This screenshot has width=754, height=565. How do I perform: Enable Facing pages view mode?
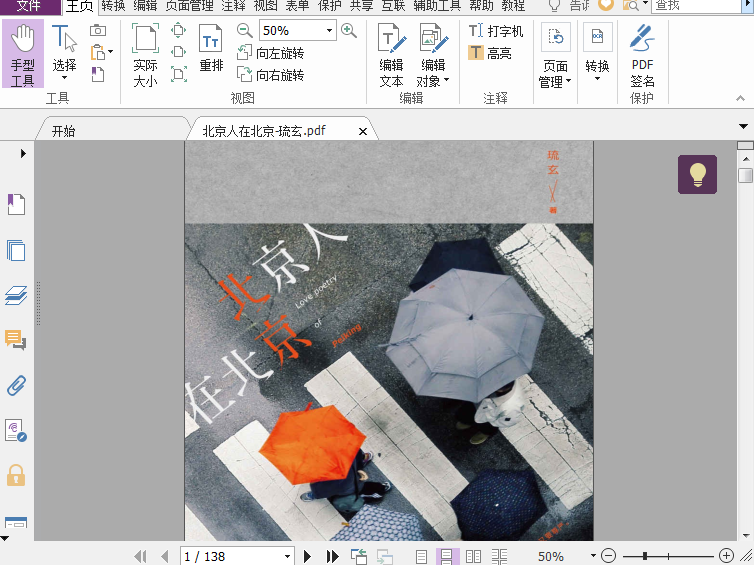tap(473, 557)
